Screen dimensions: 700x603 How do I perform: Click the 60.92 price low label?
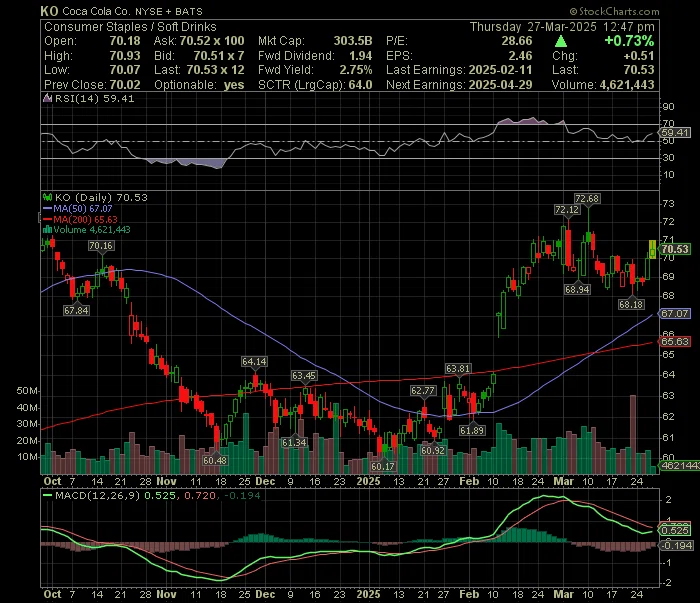[433, 450]
